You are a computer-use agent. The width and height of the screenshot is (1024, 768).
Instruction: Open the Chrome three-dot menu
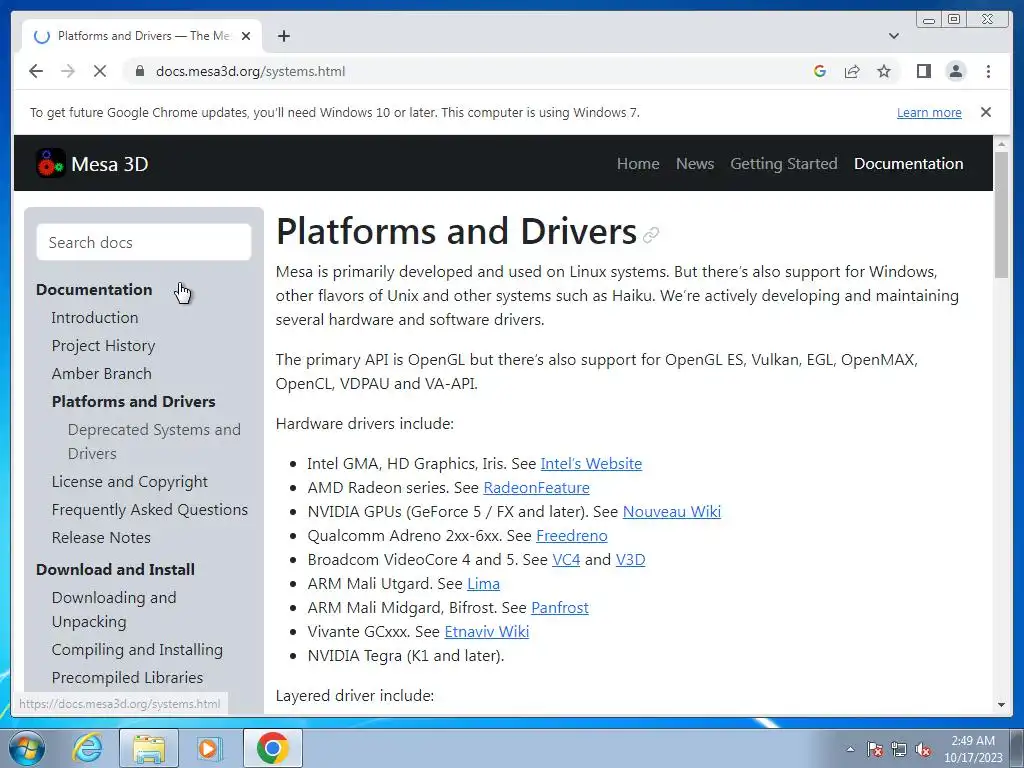coord(988,71)
